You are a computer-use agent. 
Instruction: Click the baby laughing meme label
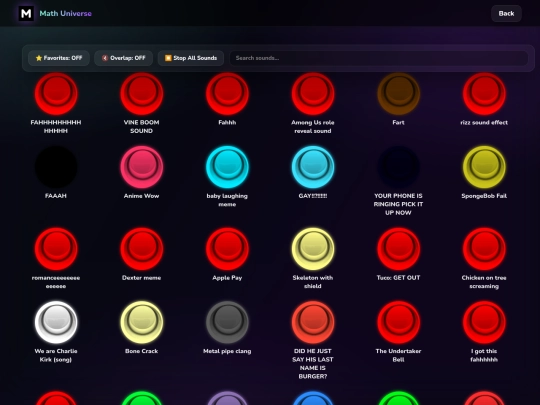(227, 200)
